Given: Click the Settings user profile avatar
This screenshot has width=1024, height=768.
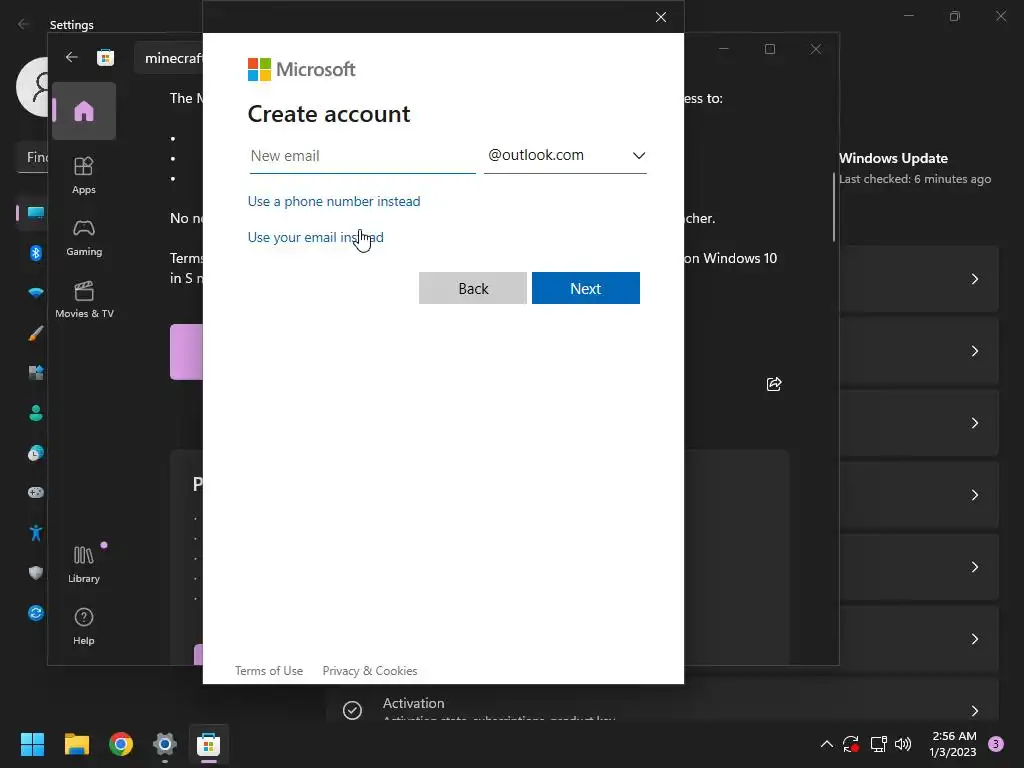Looking at the screenshot, I should tap(34, 86).
